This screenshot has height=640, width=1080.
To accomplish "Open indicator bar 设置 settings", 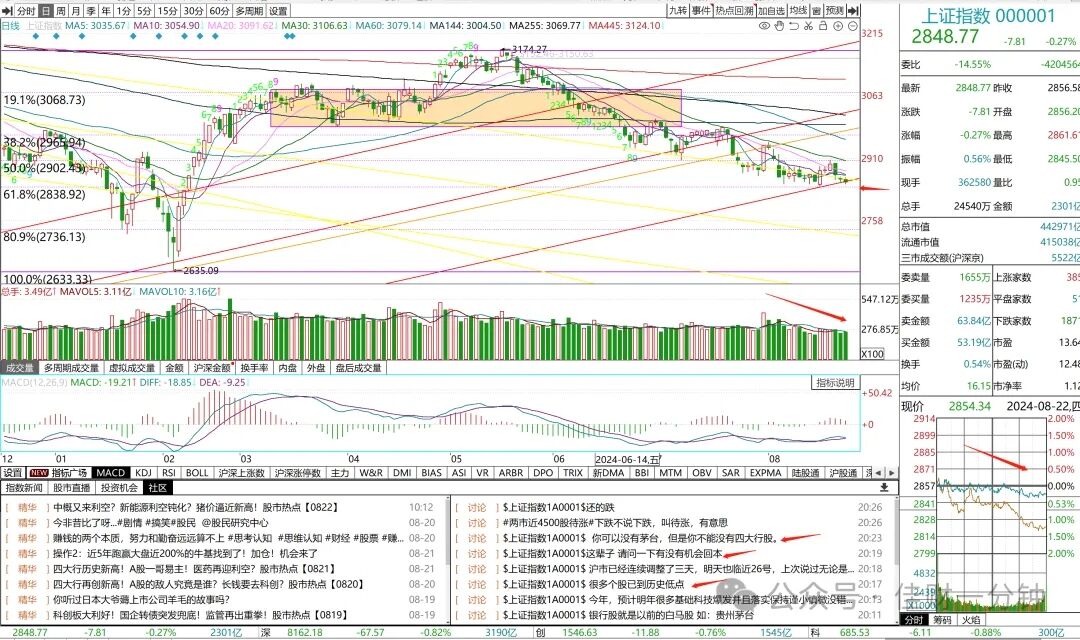I will pos(13,473).
